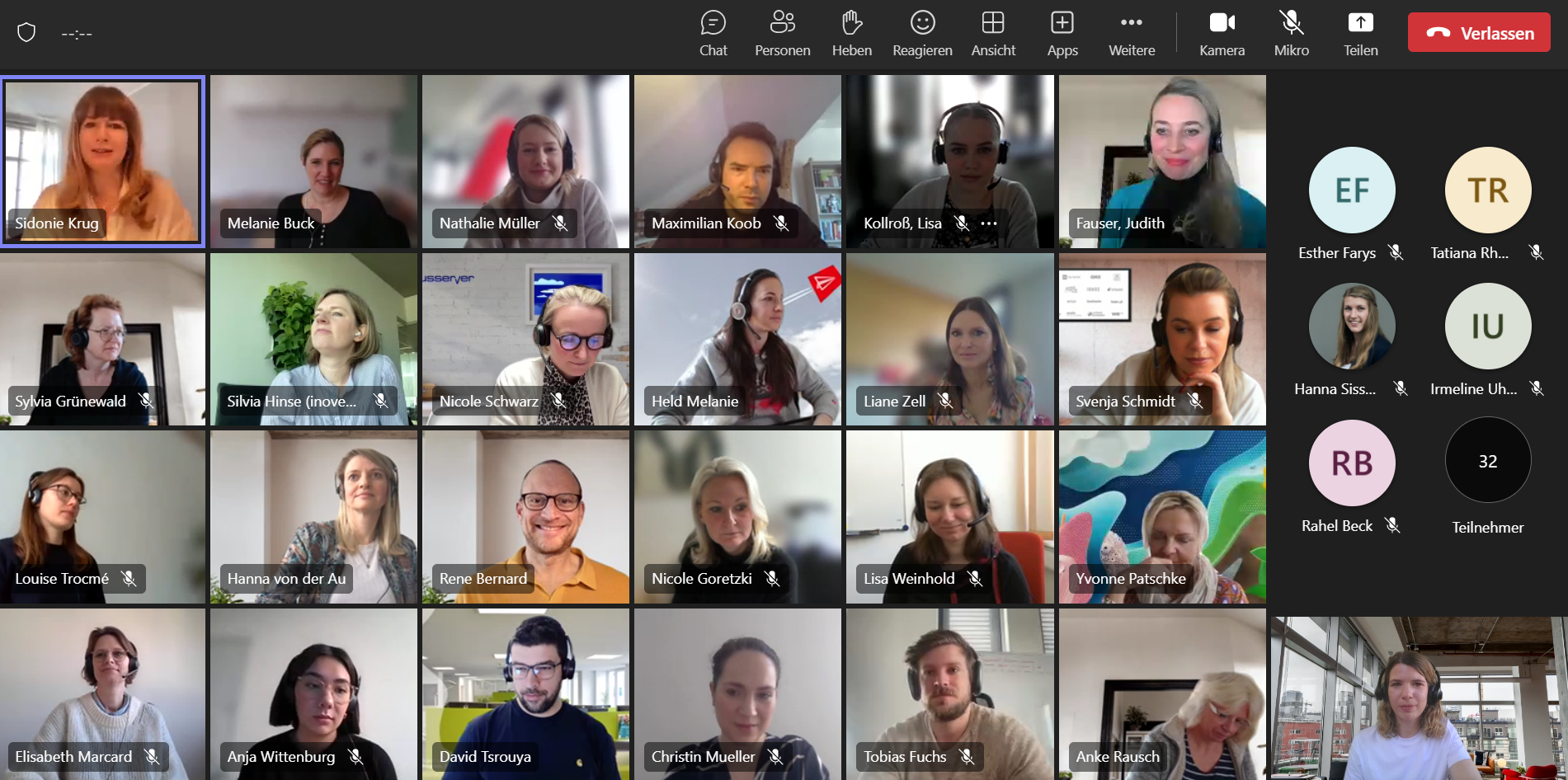Screen dimensions: 1568x780
Task: Click muted mic icon beside Esther Farys
Action: (x=1396, y=252)
